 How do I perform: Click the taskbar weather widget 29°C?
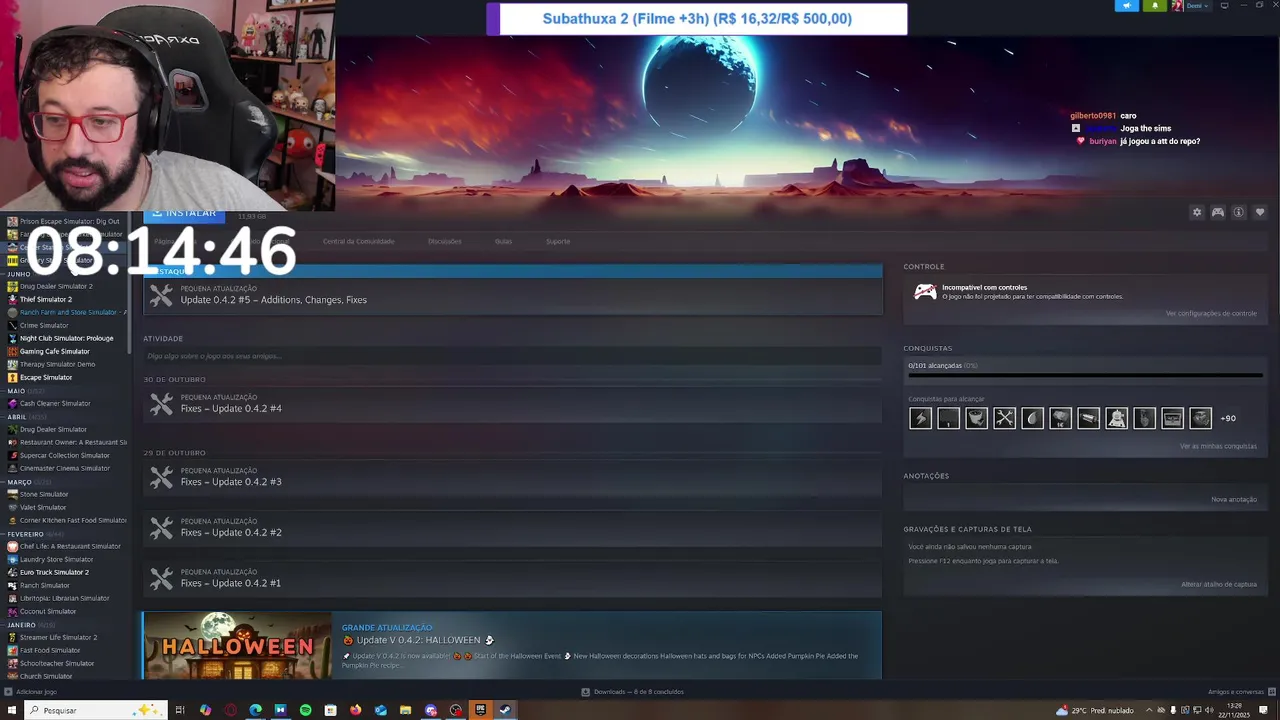click(1094, 710)
